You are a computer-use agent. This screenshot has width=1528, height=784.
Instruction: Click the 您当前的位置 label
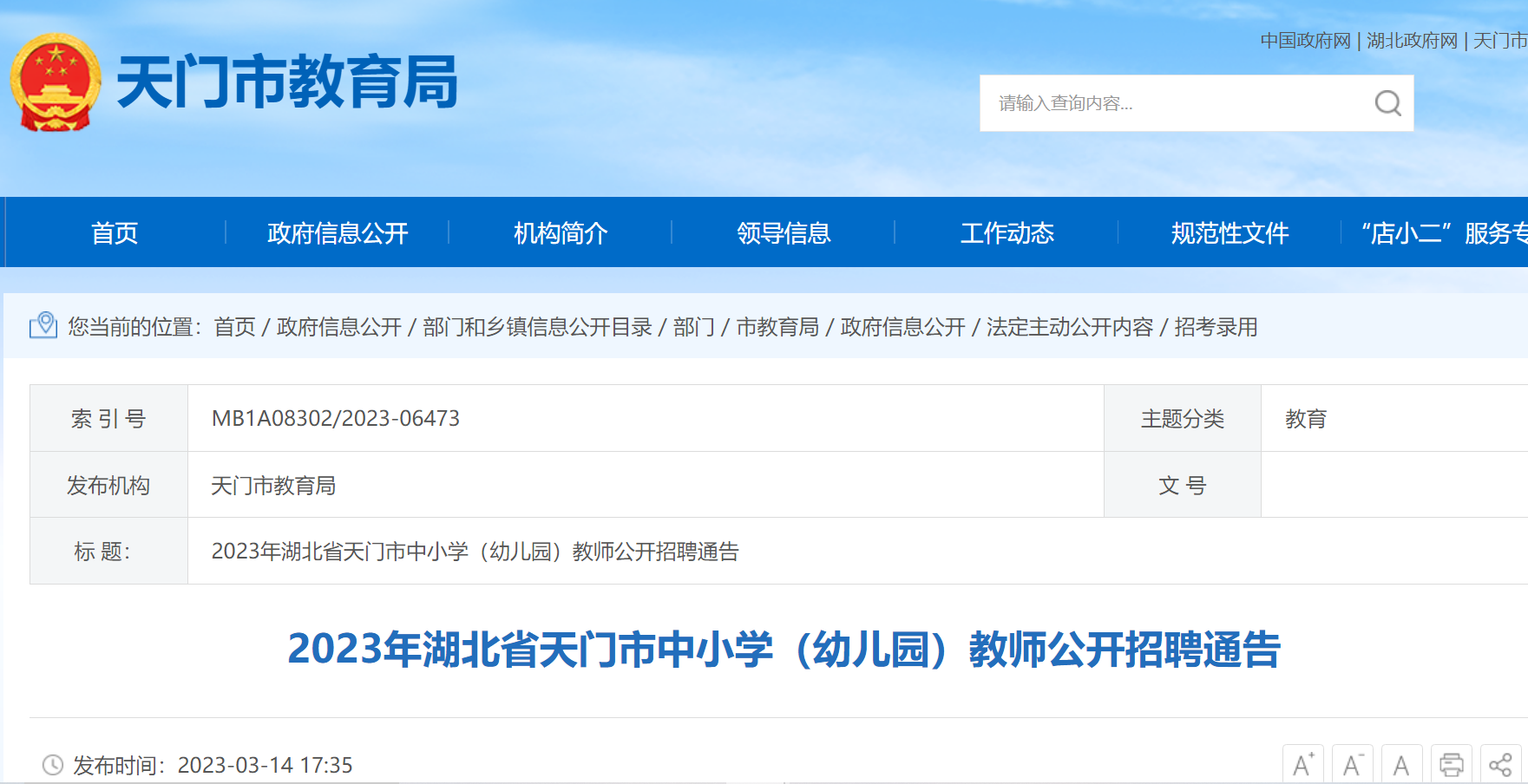pos(134,327)
